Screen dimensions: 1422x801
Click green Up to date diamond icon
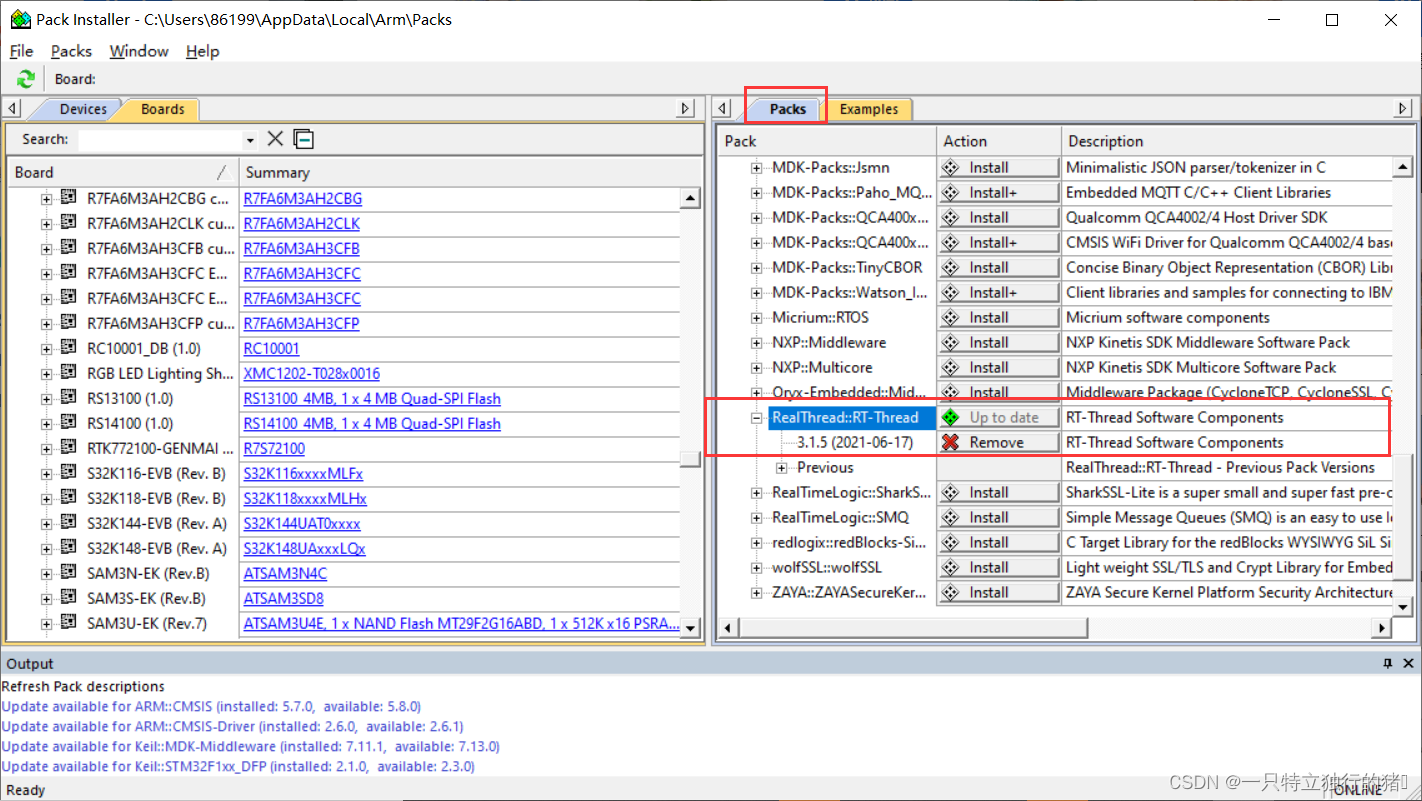951,417
